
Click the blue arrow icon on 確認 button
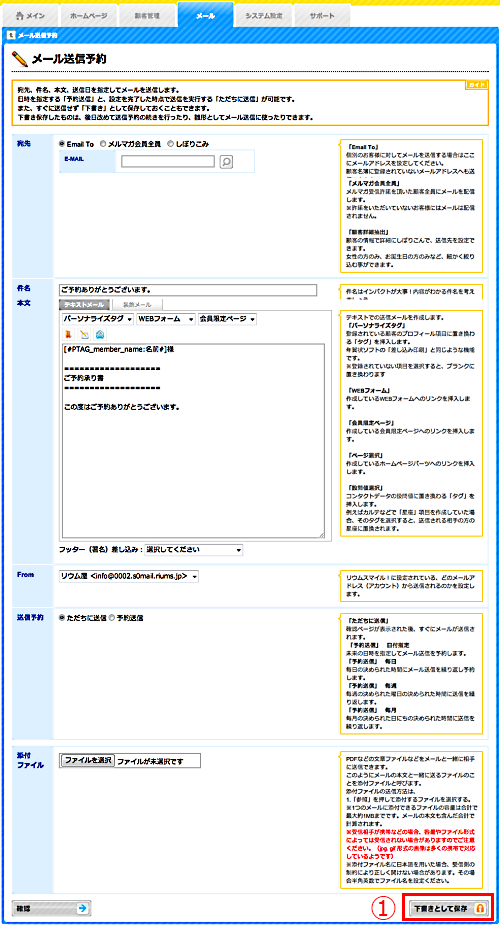[84, 909]
